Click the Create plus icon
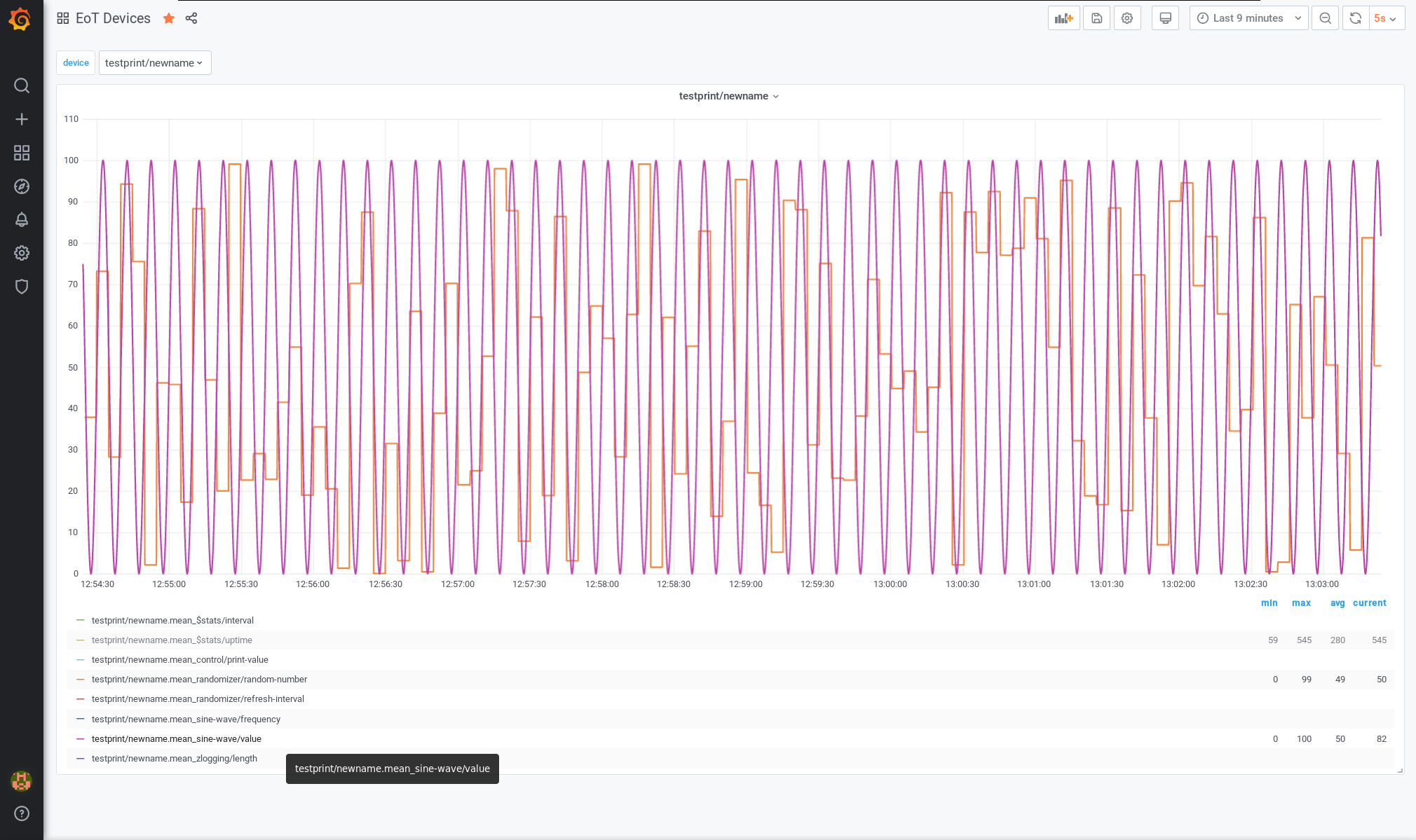Viewport: 1416px width, 840px height. click(x=22, y=119)
